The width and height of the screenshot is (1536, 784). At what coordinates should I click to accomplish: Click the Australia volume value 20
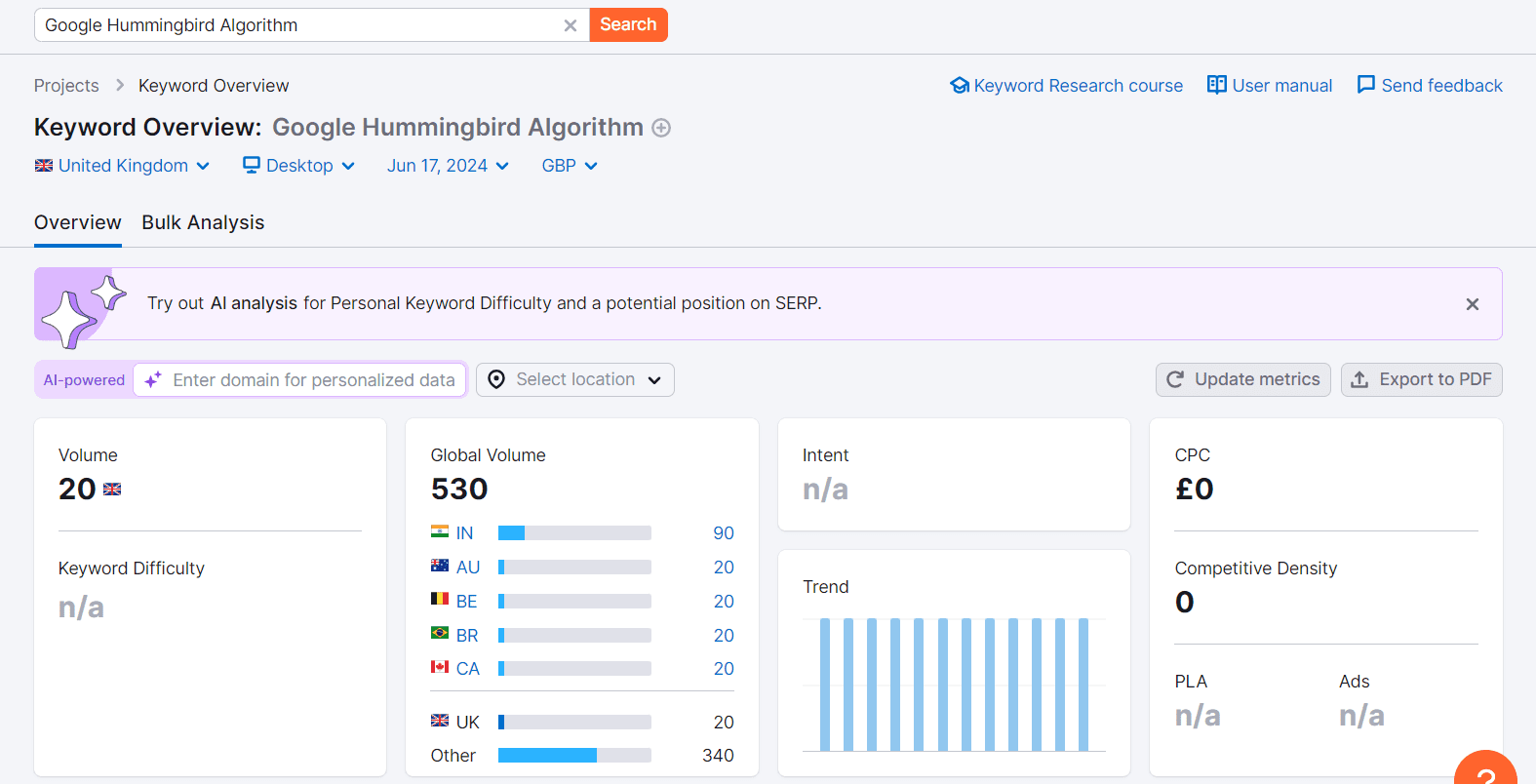click(724, 568)
